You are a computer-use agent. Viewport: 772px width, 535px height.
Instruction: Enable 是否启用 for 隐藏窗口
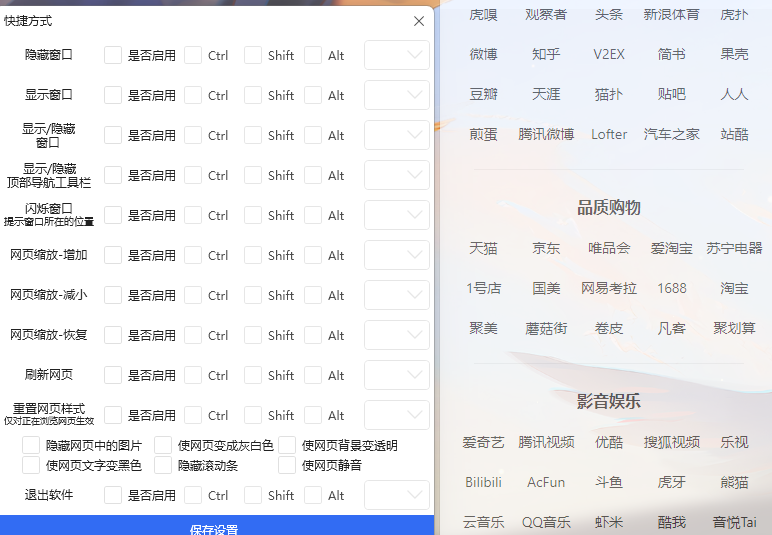113,55
